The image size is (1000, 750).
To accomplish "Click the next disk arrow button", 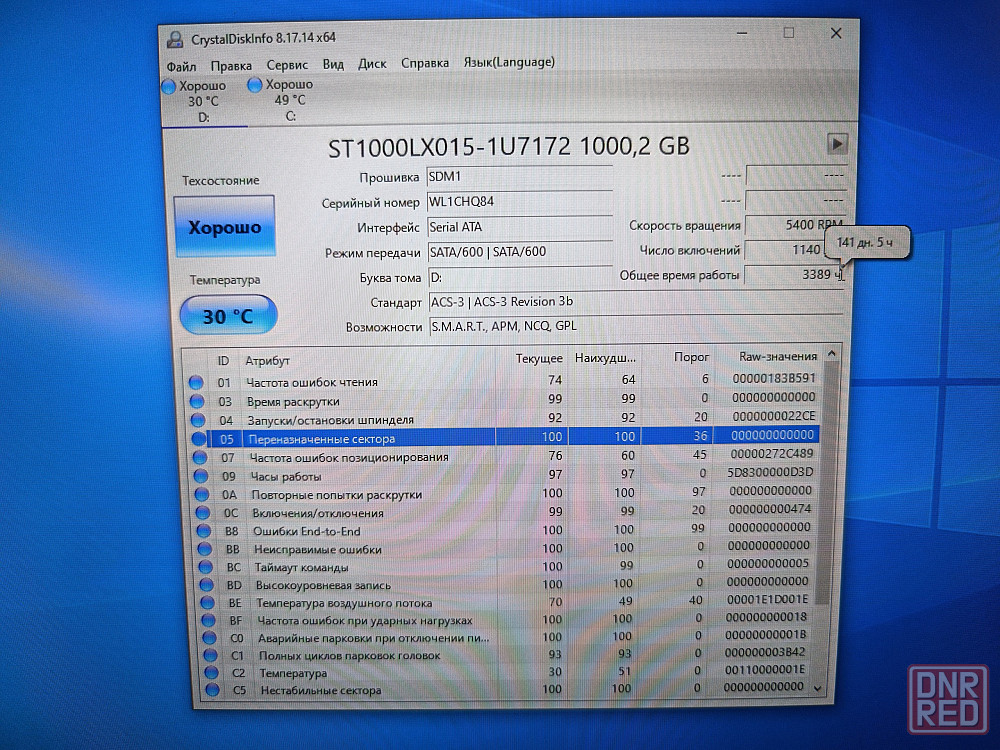I will point(837,144).
